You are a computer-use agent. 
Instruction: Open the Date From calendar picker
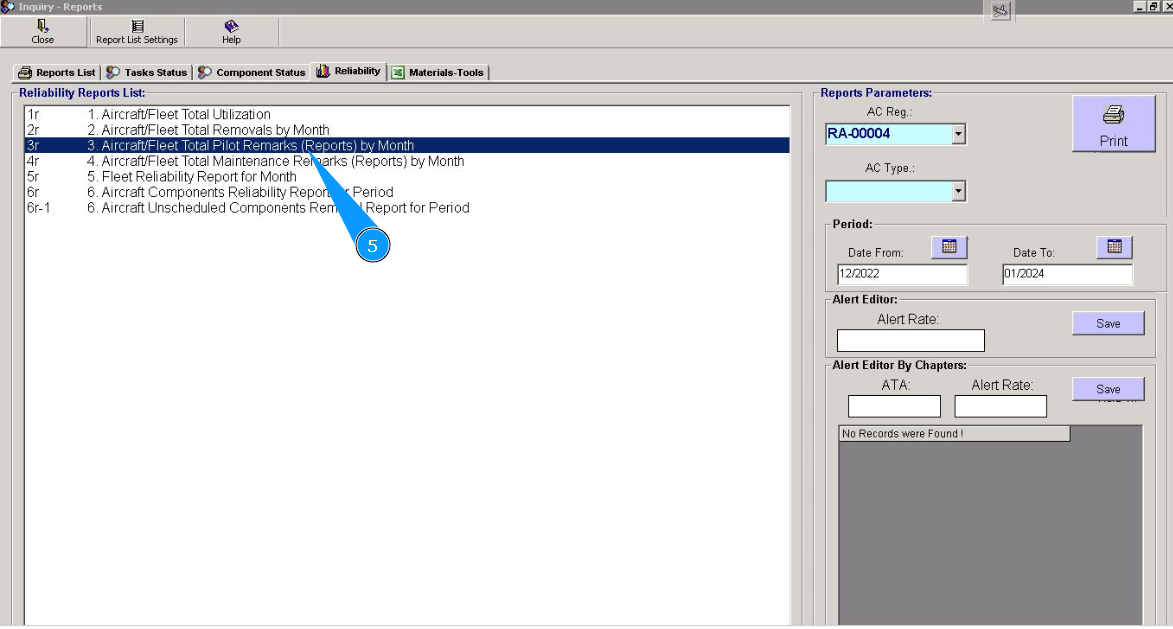click(949, 247)
